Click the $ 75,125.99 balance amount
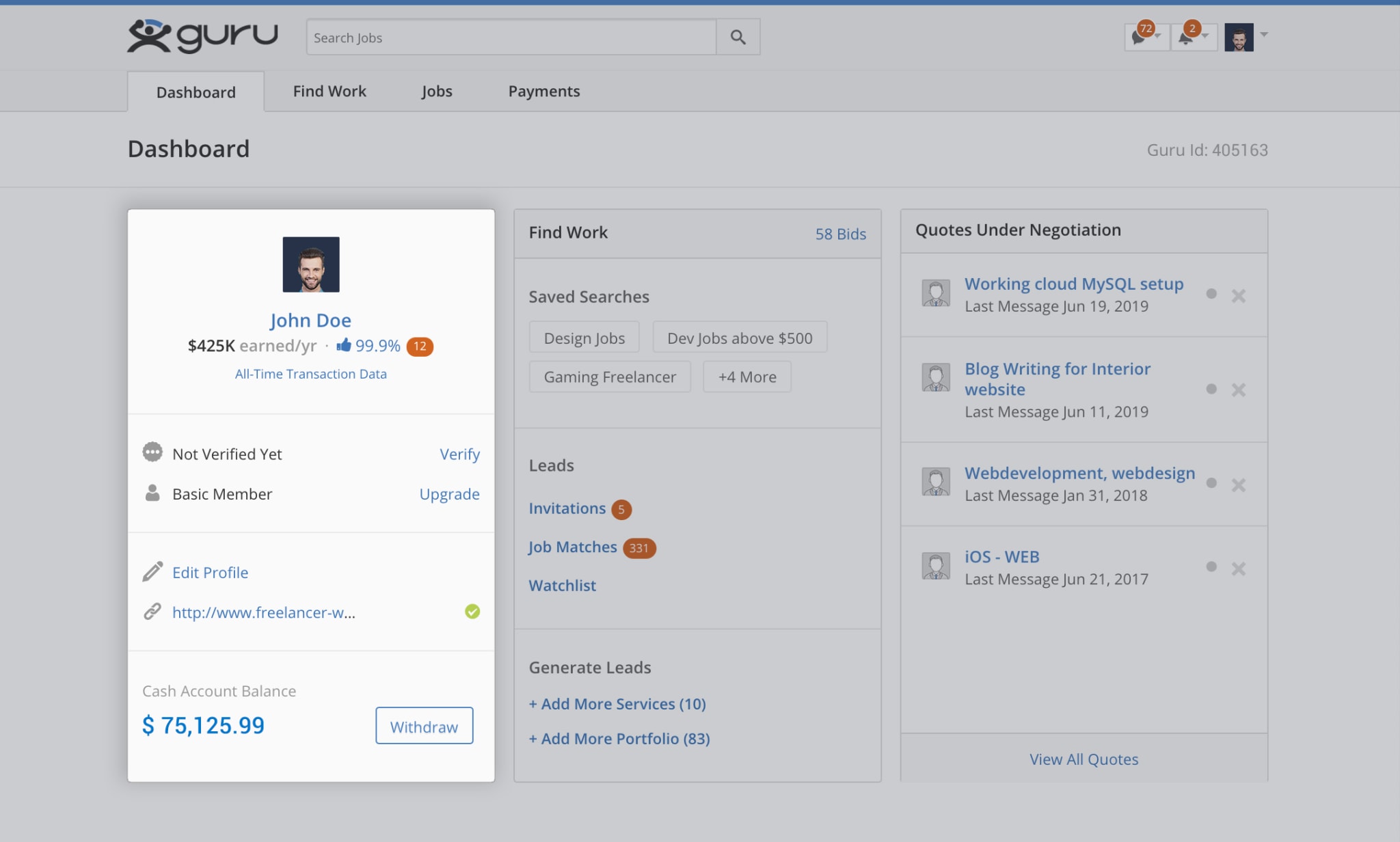 203,725
